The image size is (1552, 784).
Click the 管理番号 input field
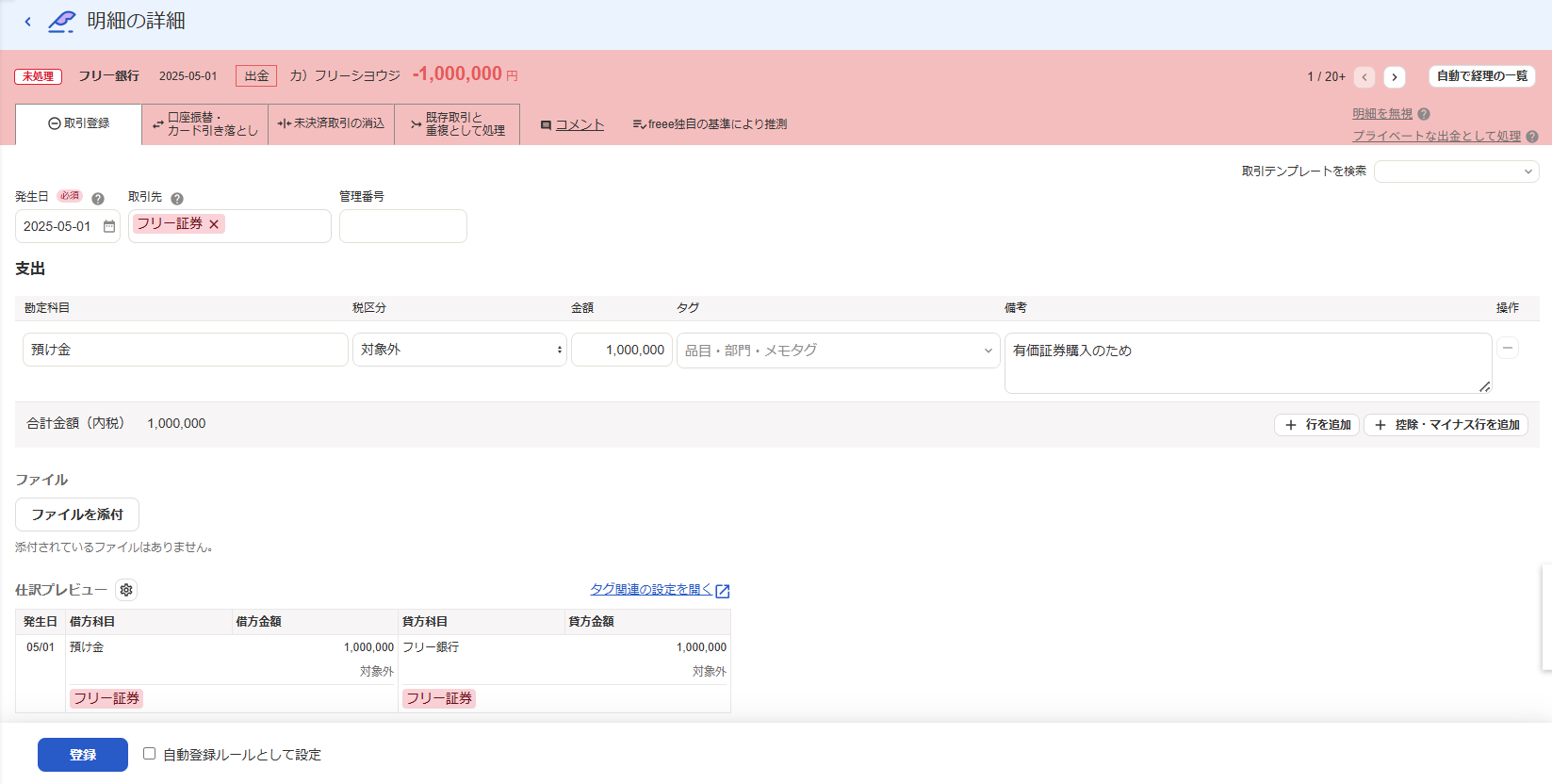click(x=403, y=226)
